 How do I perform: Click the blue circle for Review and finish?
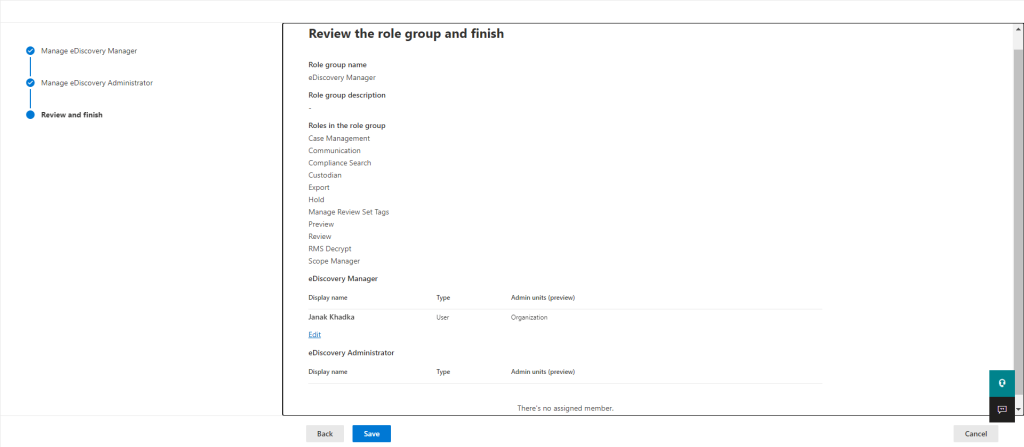click(x=30, y=115)
